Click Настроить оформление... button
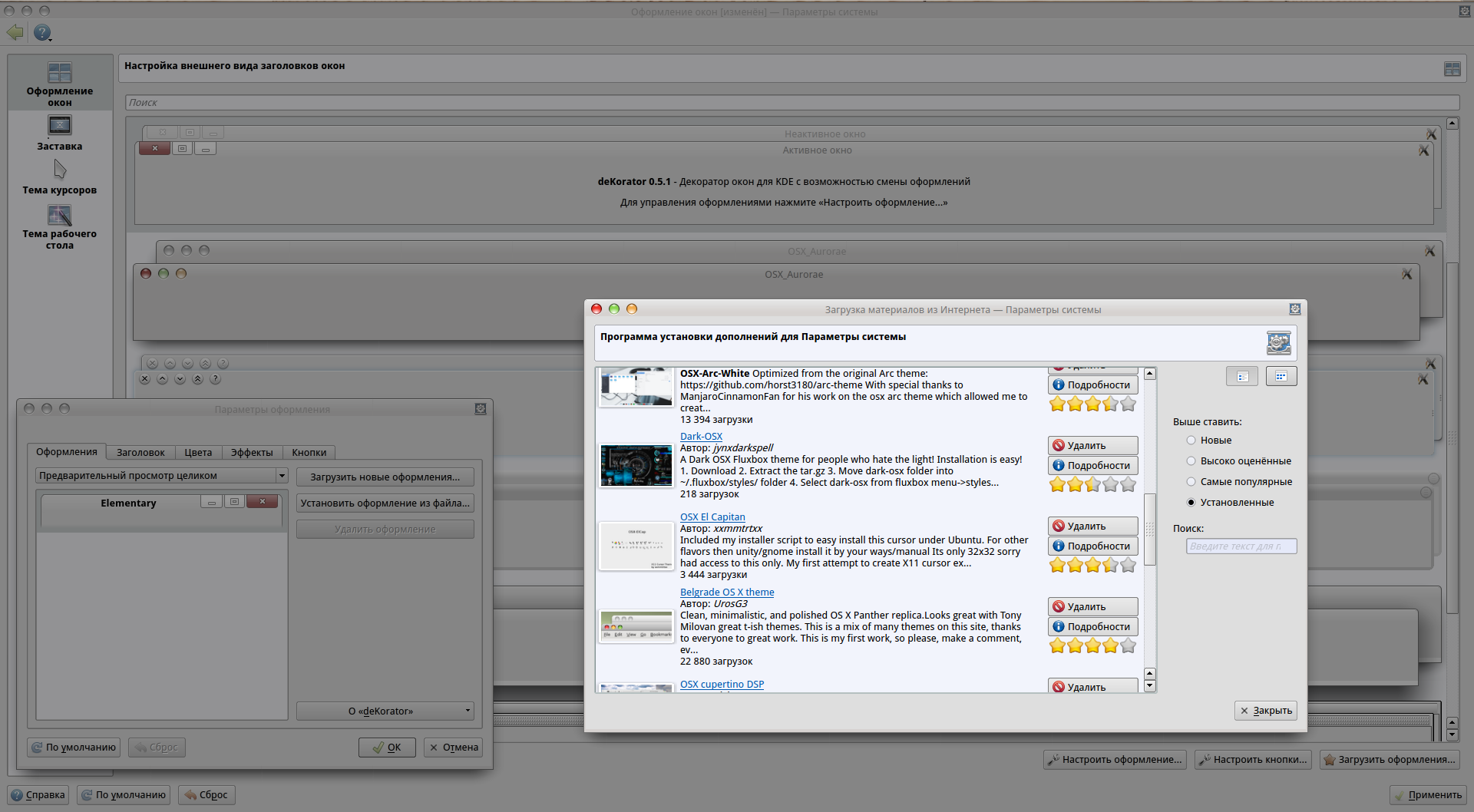The image size is (1474, 812). [1115, 760]
